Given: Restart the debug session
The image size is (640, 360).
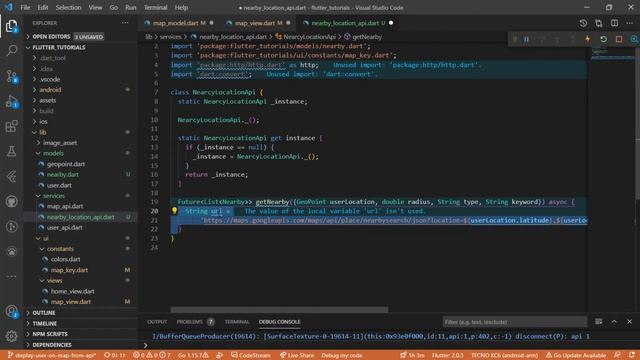Looking at the screenshot, I should (x=603, y=39).
